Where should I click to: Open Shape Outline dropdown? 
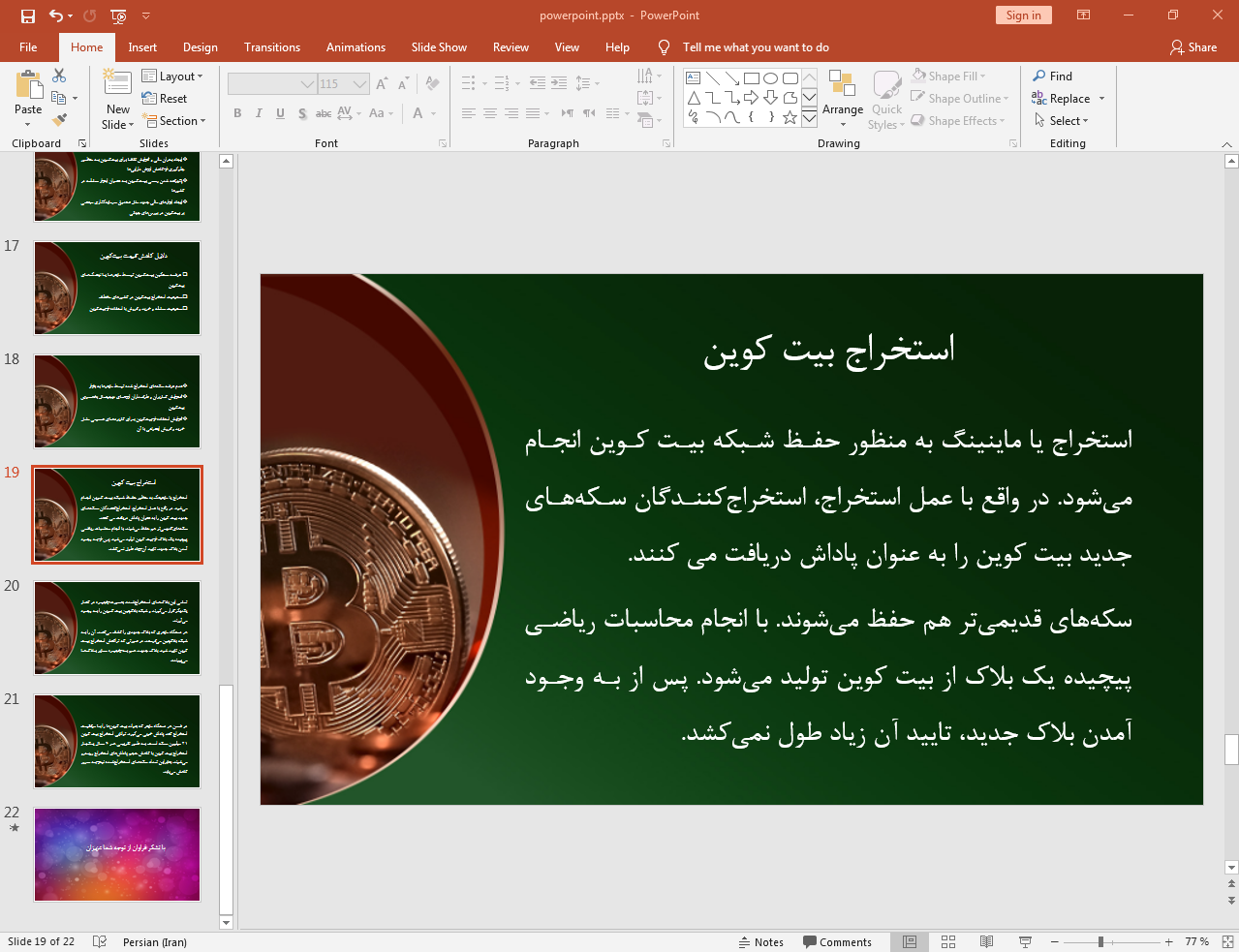coord(960,98)
